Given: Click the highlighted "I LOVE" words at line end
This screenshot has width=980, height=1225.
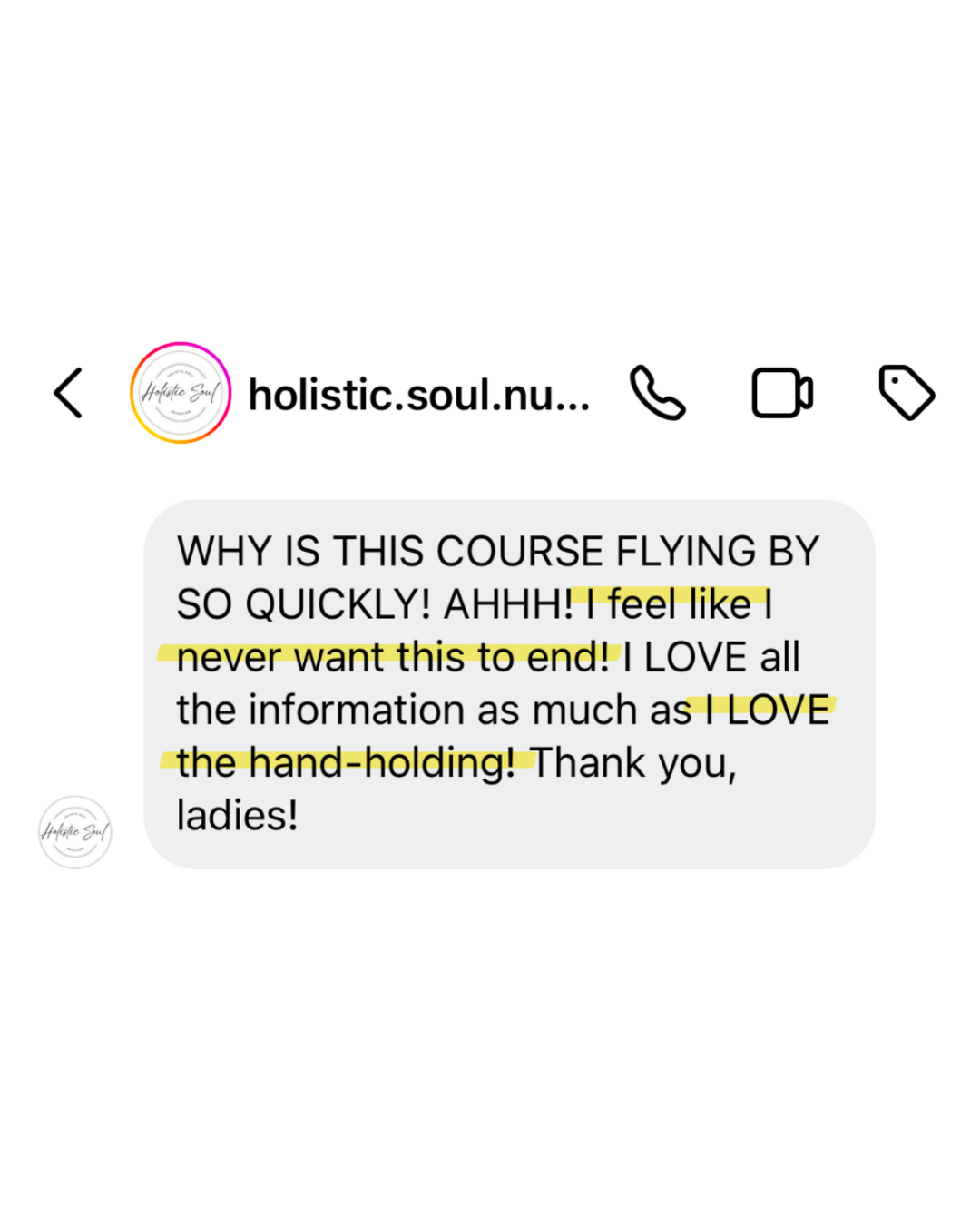Looking at the screenshot, I should [768, 710].
